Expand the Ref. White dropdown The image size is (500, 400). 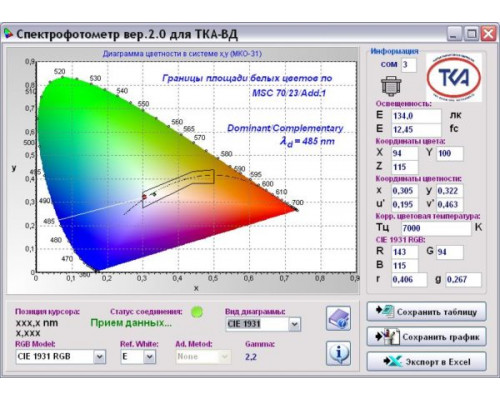[150, 357]
